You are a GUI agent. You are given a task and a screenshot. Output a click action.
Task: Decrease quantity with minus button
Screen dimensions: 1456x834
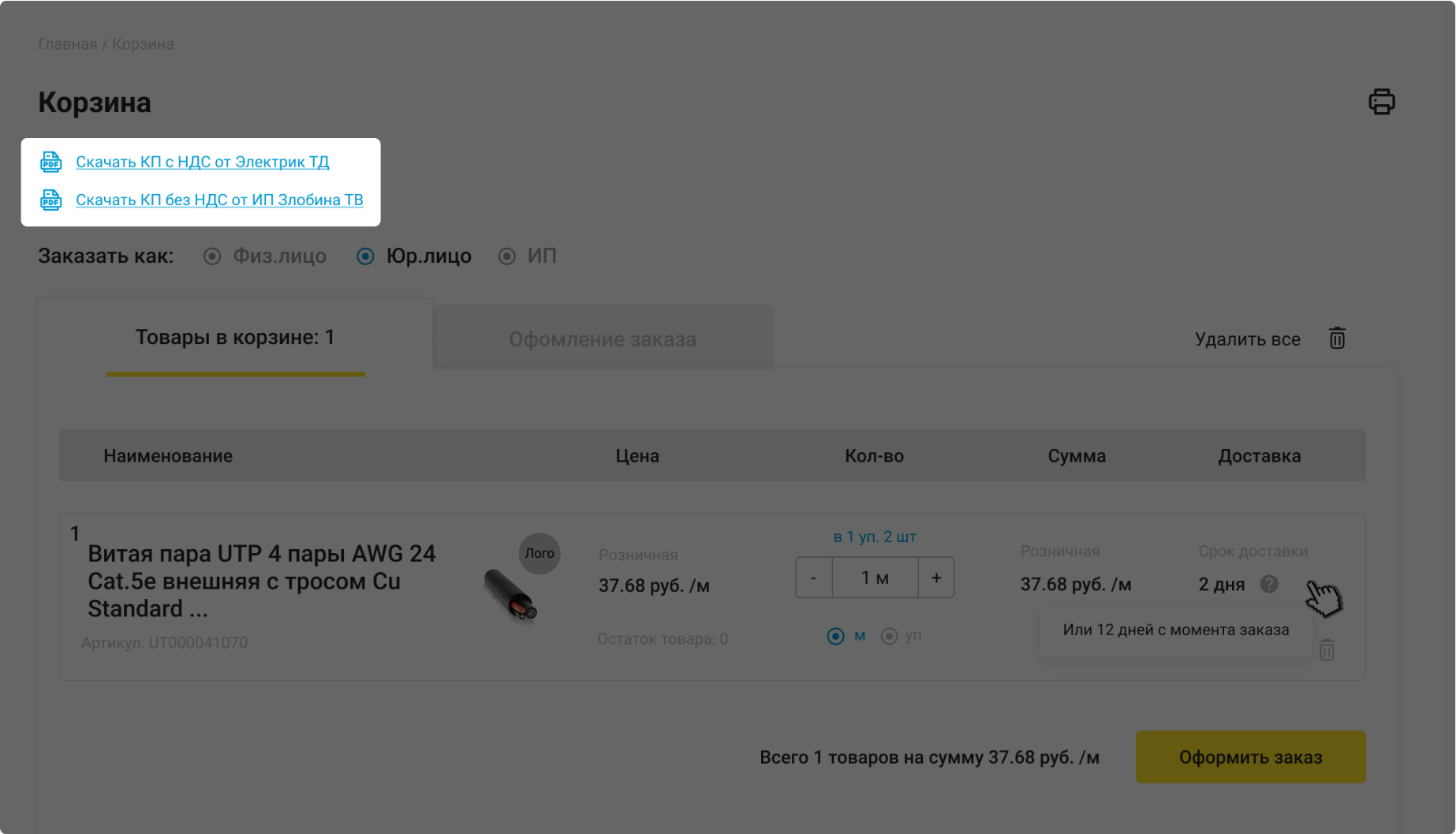coord(813,578)
